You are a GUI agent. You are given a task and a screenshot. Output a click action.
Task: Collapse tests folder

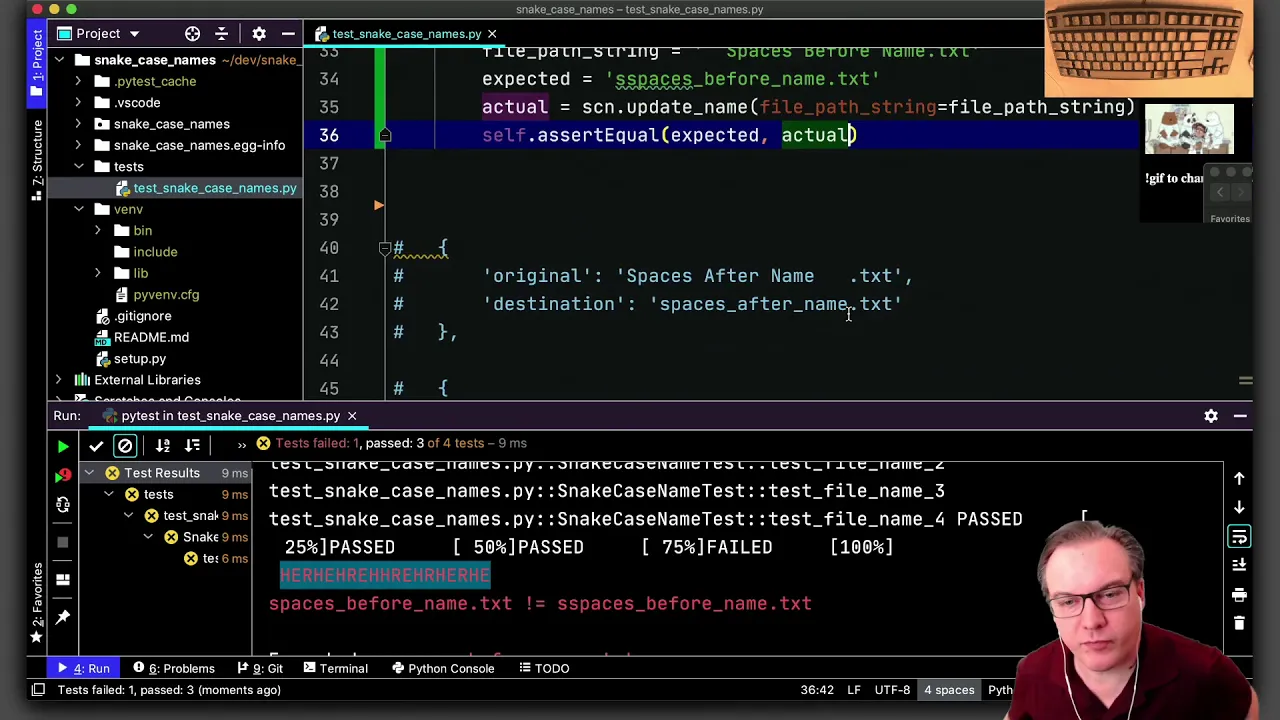click(x=78, y=167)
